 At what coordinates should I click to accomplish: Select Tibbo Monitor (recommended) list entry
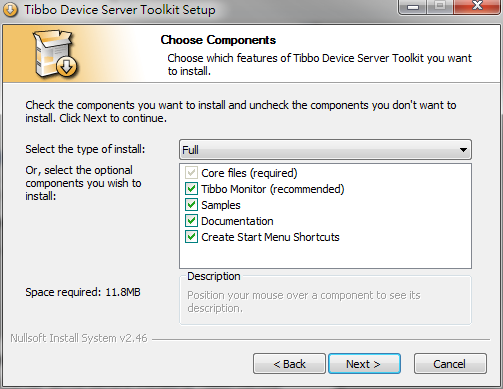[273, 189]
